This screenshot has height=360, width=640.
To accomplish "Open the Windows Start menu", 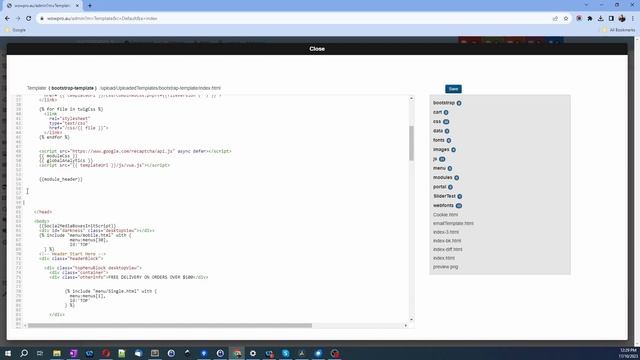I will [7, 353].
